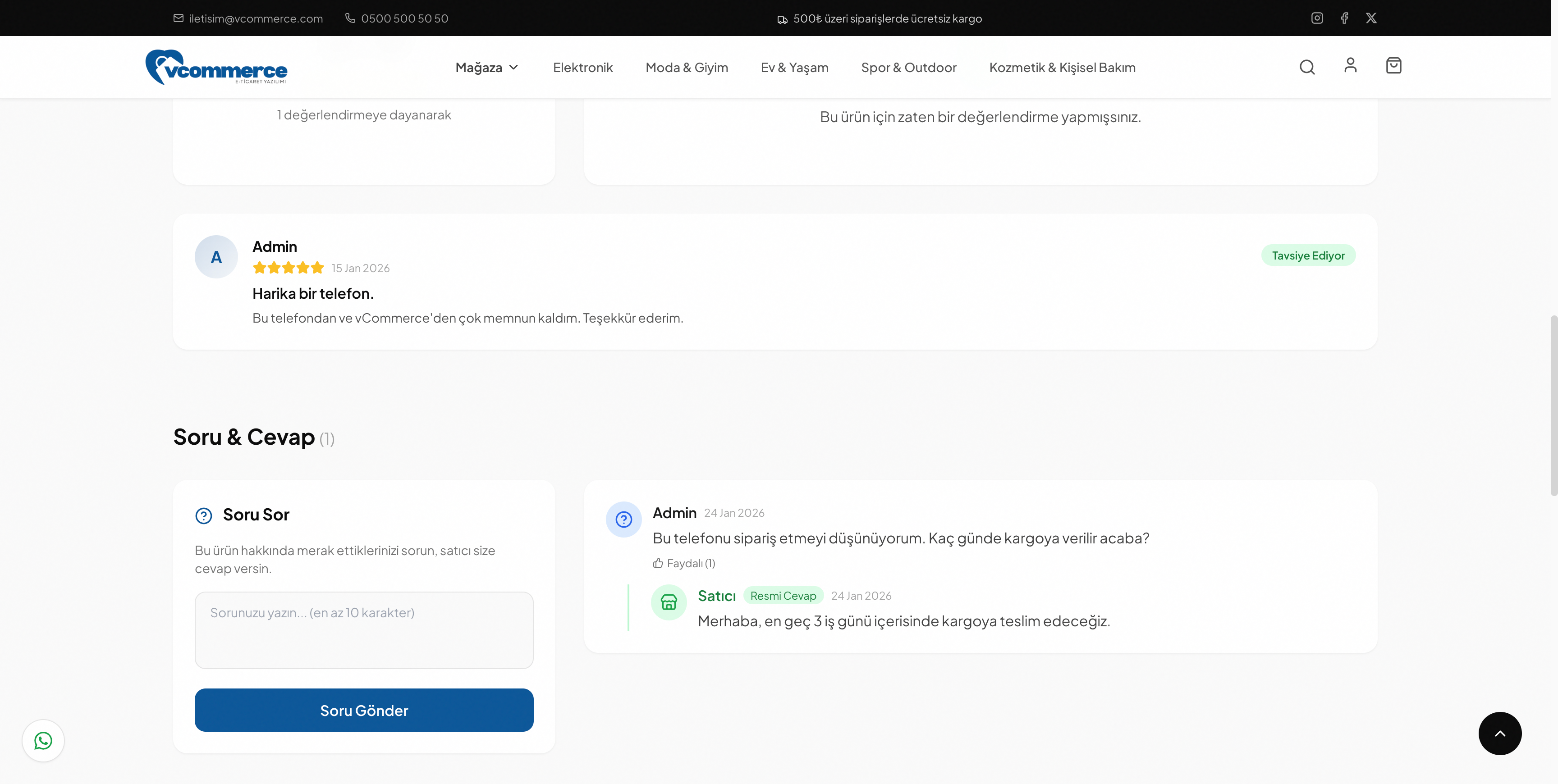This screenshot has width=1558, height=784.
Task: Click the five-star rating on Admin's review
Action: click(289, 268)
